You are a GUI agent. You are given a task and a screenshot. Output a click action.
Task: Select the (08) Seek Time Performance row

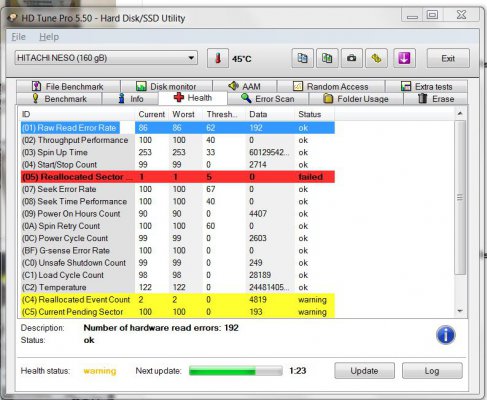pyautogui.click(x=178, y=201)
